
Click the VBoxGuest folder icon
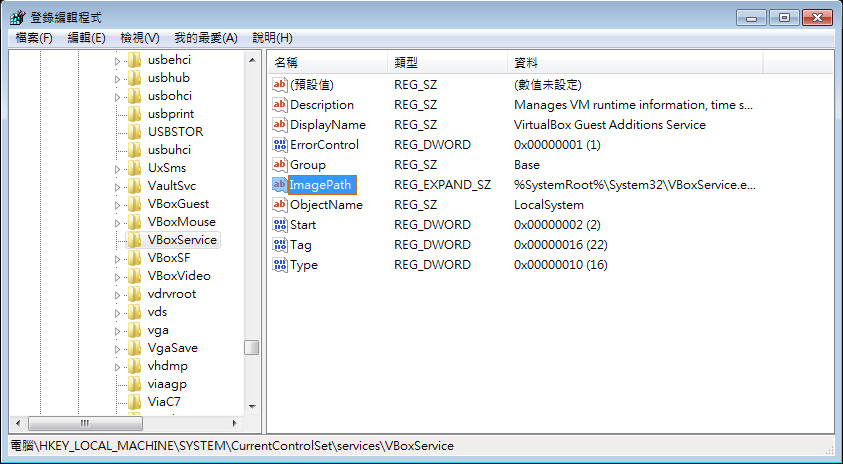click(134, 204)
